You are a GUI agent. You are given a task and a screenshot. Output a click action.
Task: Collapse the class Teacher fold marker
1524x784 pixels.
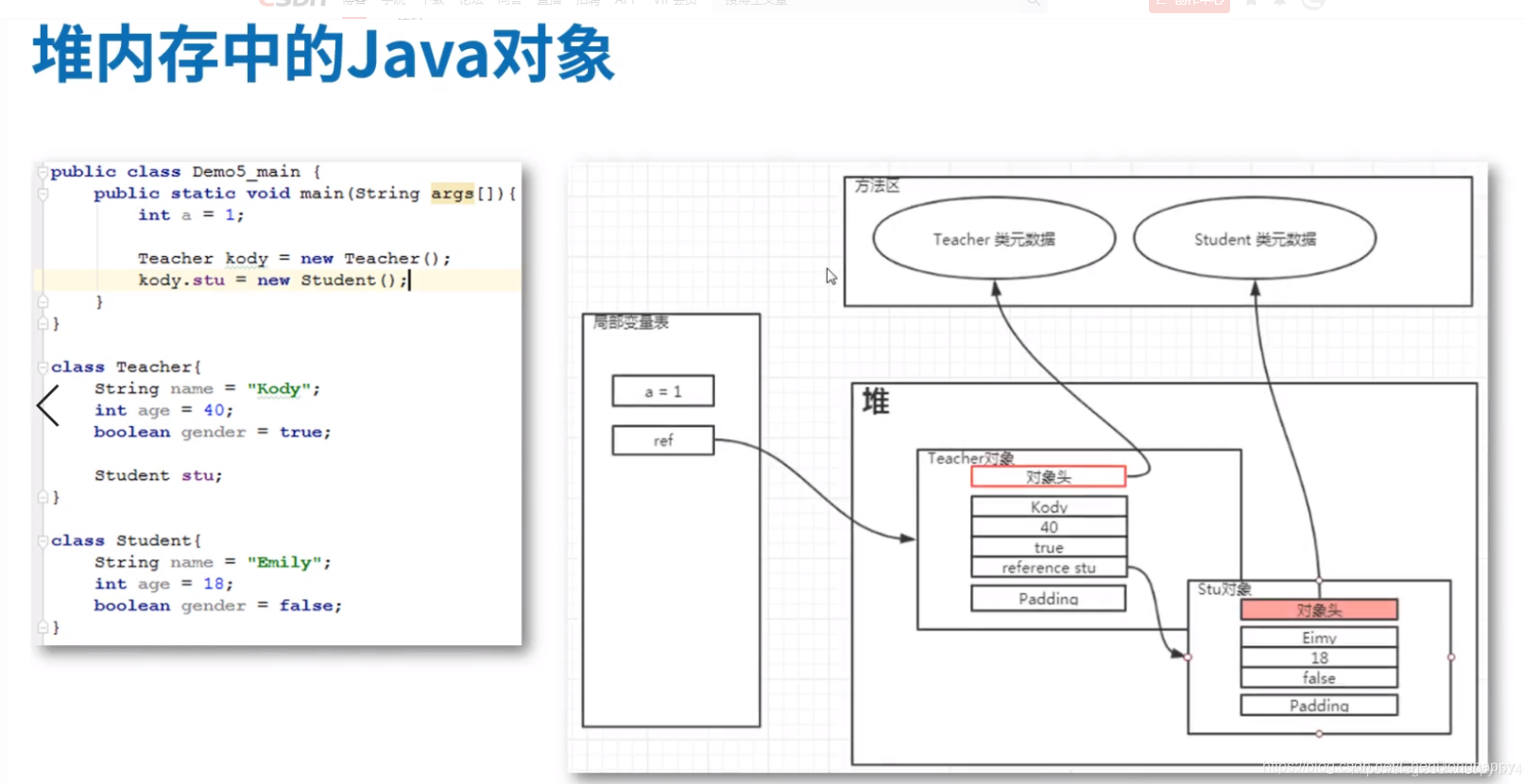pos(43,367)
